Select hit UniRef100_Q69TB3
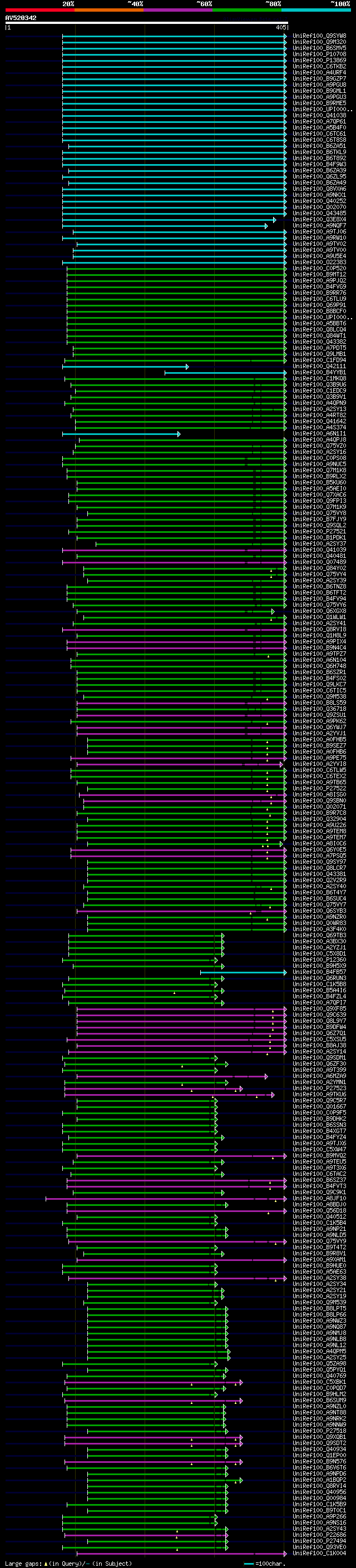This screenshot has width=356, height=1568. tap(319, 936)
